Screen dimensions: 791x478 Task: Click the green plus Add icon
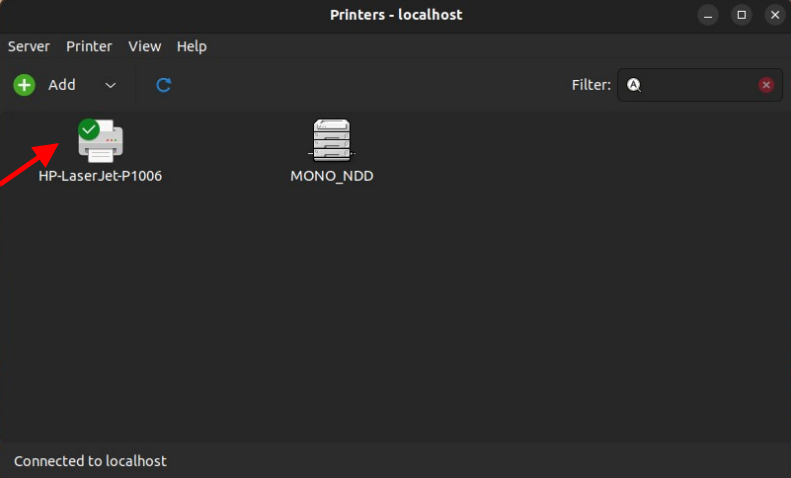24,85
